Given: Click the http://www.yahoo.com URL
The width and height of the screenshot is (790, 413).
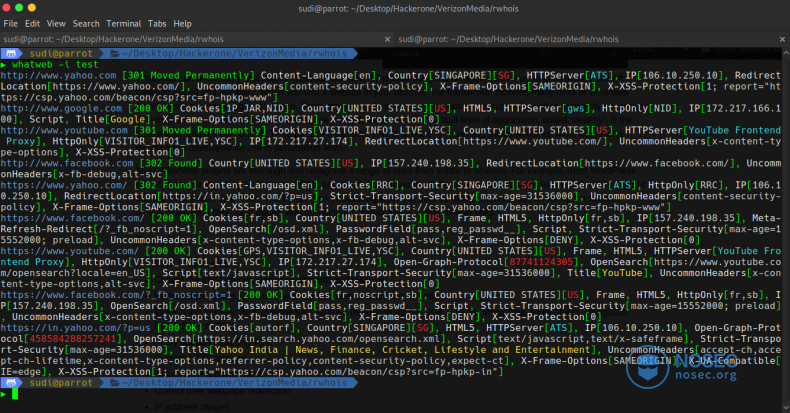Looking at the screenshot, I should pyautogui.click(x=58, y=76).
